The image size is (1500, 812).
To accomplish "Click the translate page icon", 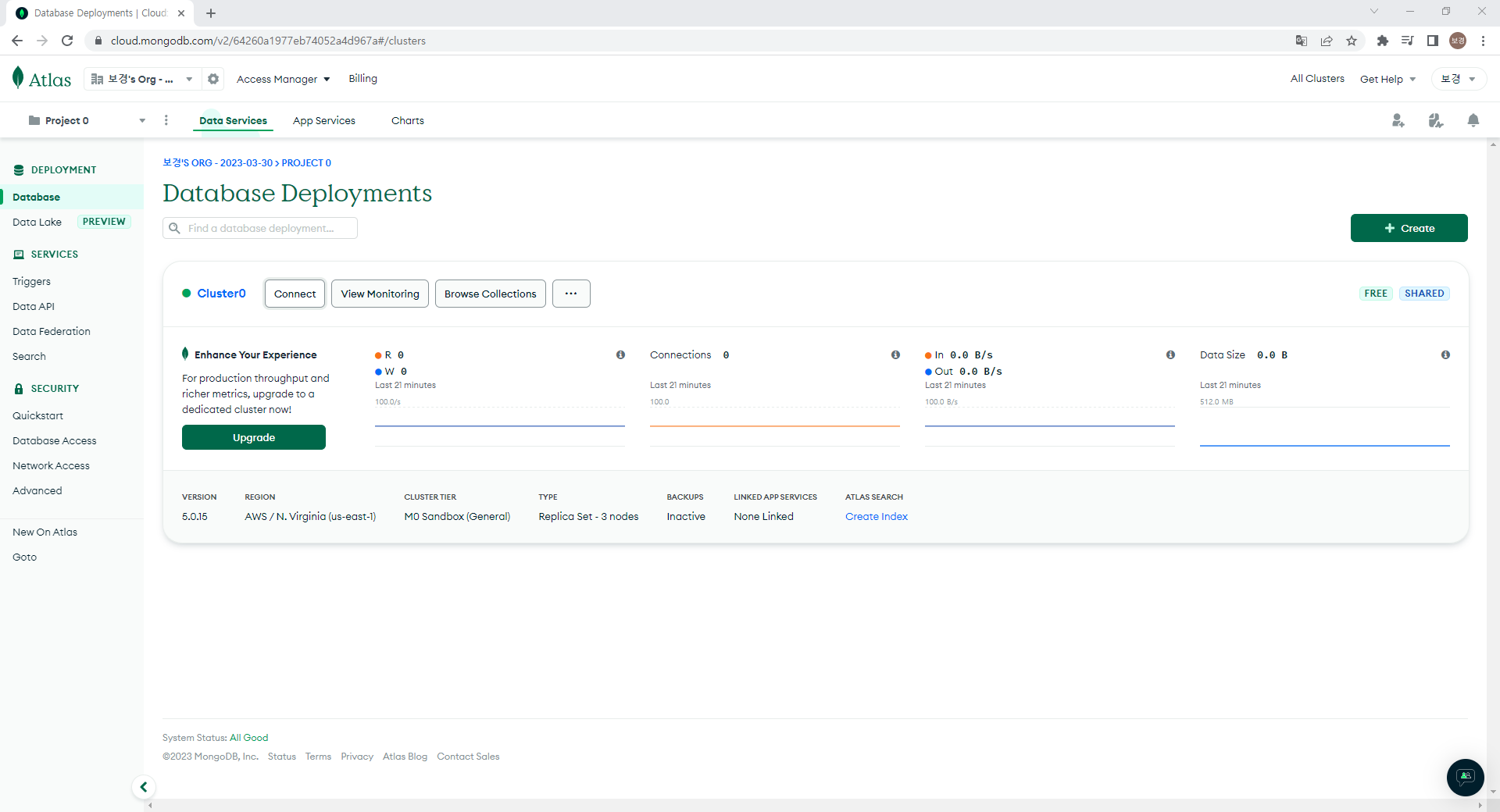I will [1302, 41].
